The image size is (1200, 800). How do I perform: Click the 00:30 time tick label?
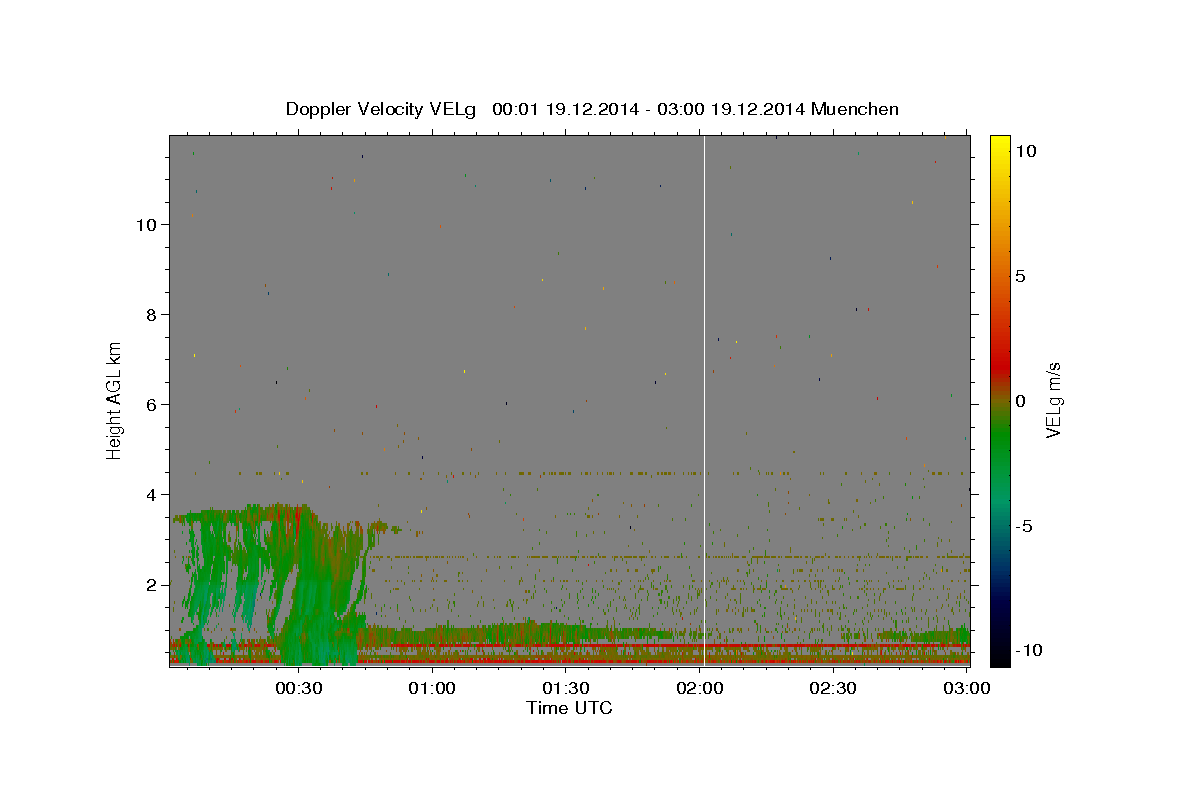(x=299, y=688)
